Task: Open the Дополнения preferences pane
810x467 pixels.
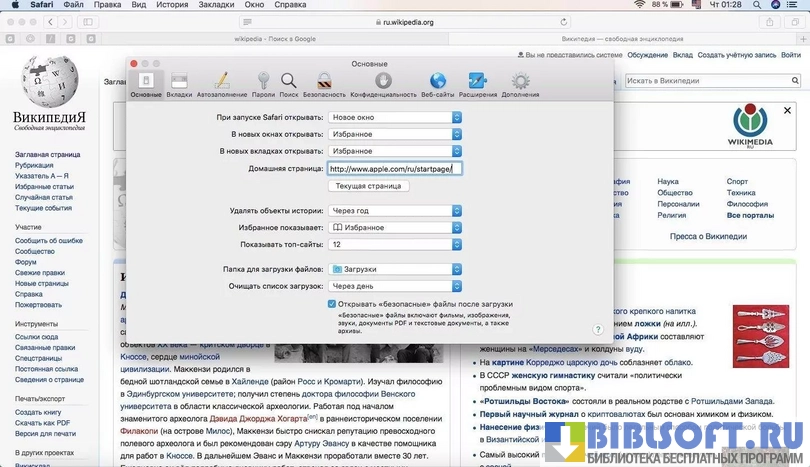Action: click(520, 84)
